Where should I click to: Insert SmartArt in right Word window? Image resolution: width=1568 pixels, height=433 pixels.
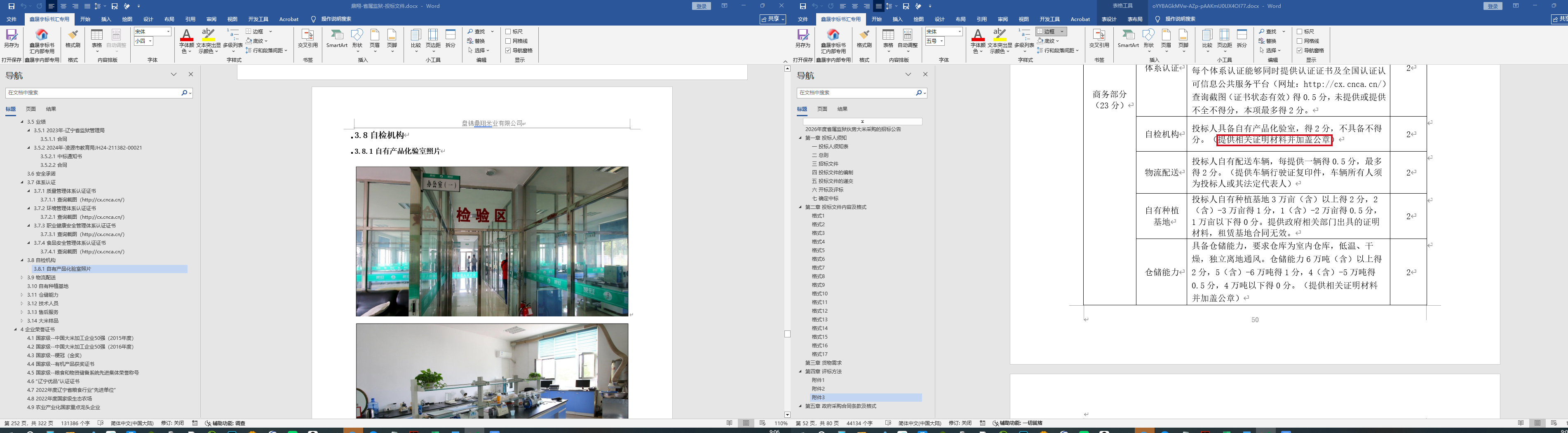pos(1128,38)
